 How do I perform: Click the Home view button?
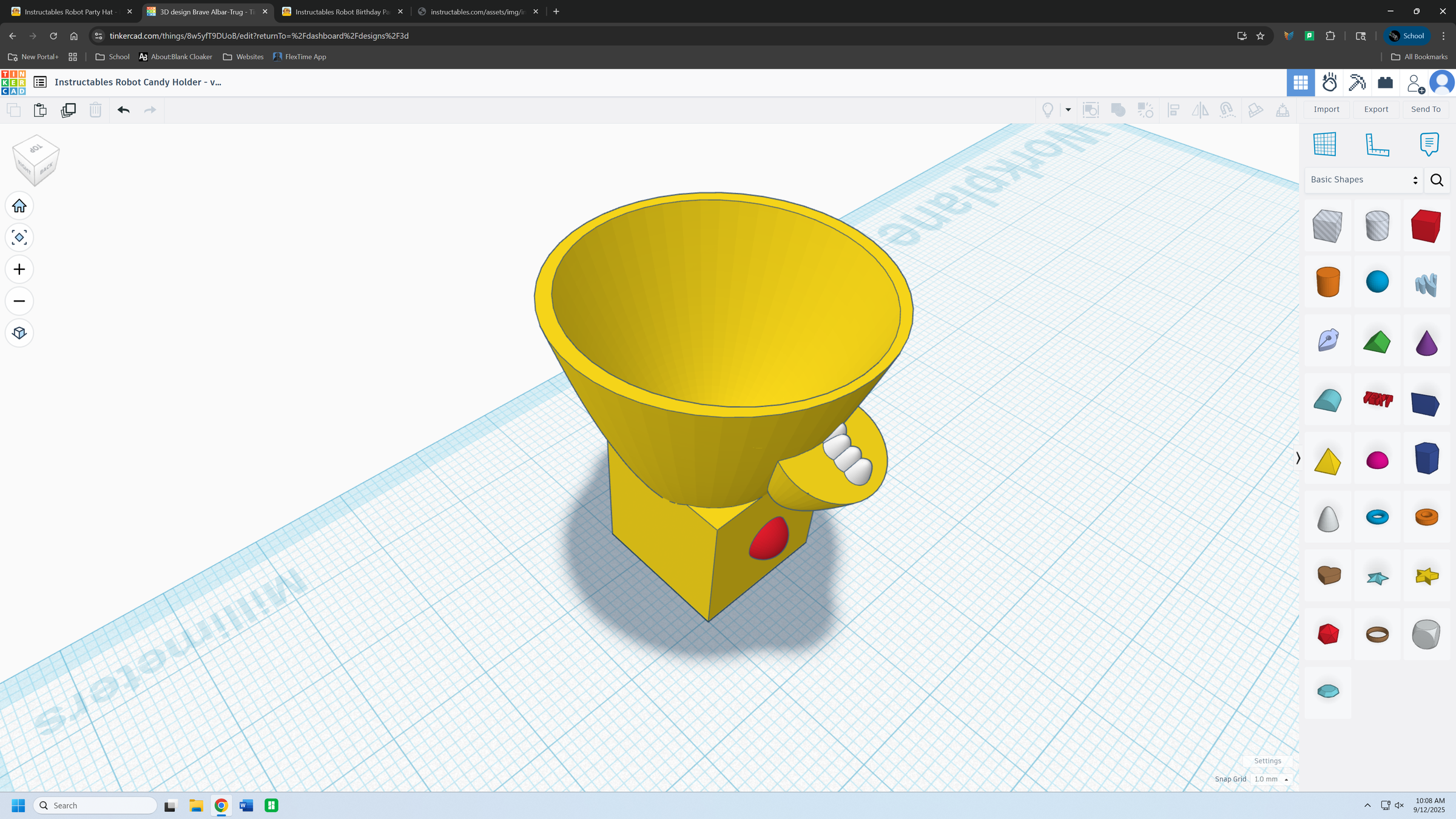click(19, 206)
